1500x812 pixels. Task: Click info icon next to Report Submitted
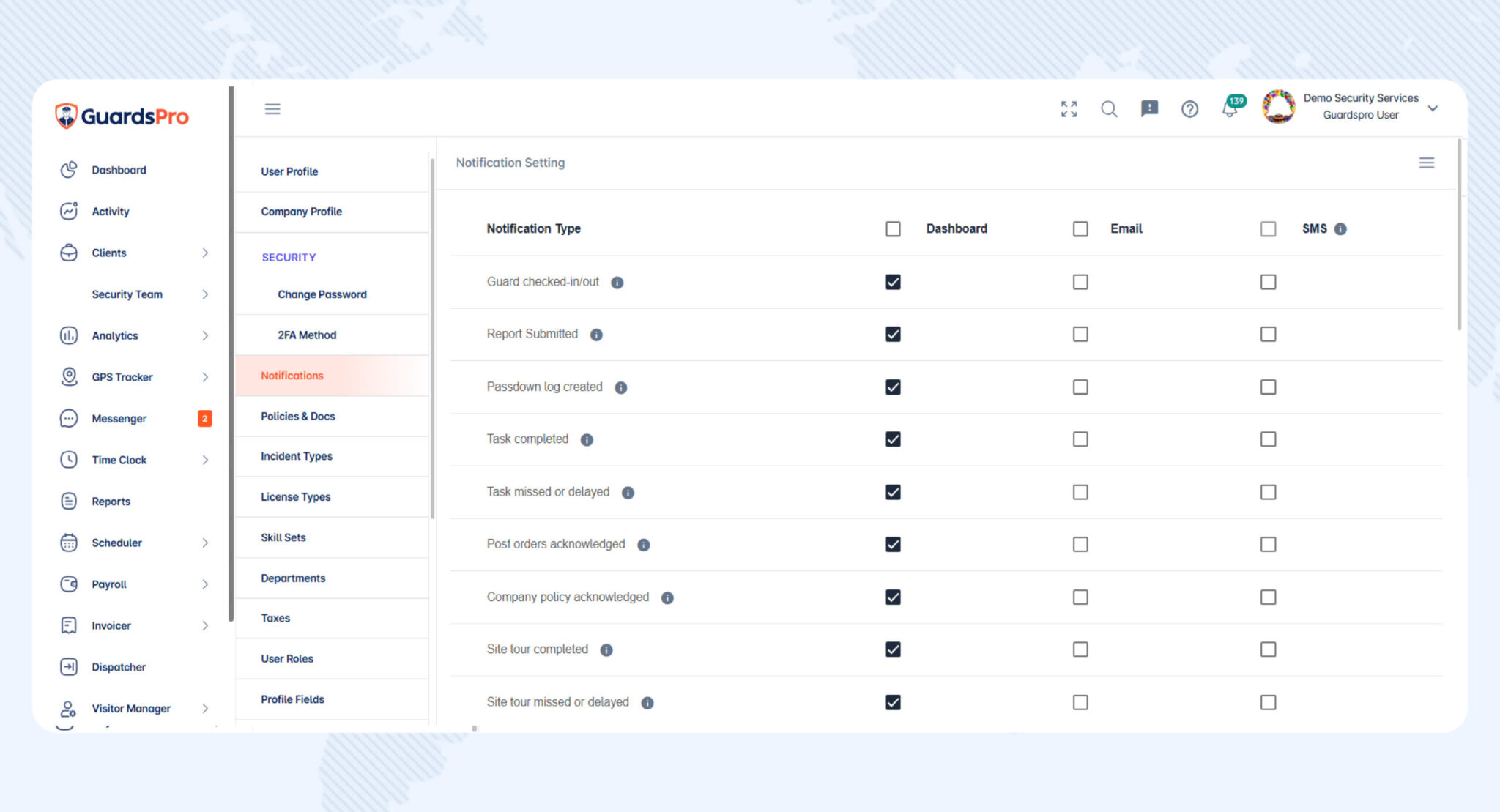[x=596, y=335]
